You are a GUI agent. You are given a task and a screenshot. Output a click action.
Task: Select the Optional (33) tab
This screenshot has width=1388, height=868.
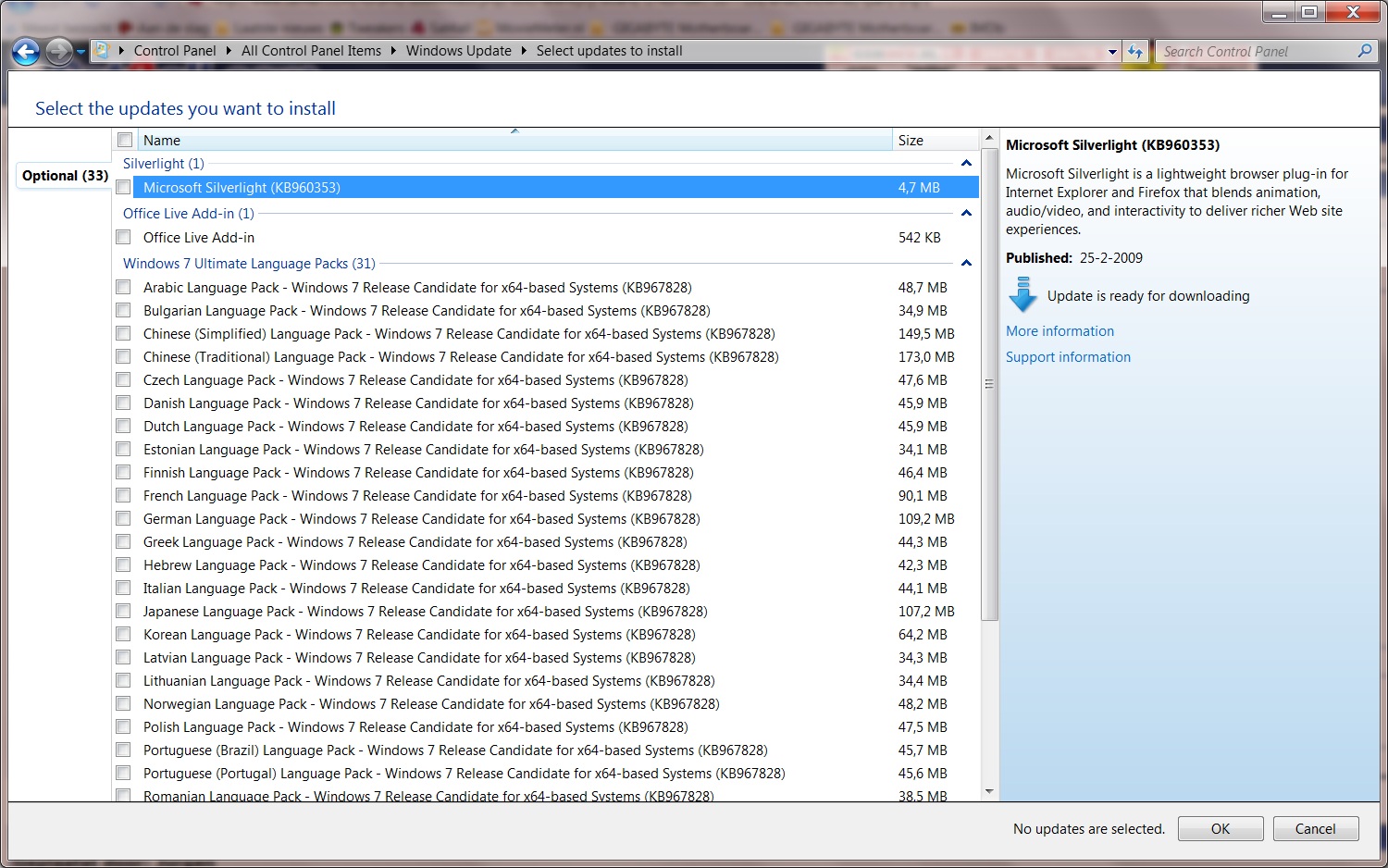pyautogui.click(x=65, y=176)
